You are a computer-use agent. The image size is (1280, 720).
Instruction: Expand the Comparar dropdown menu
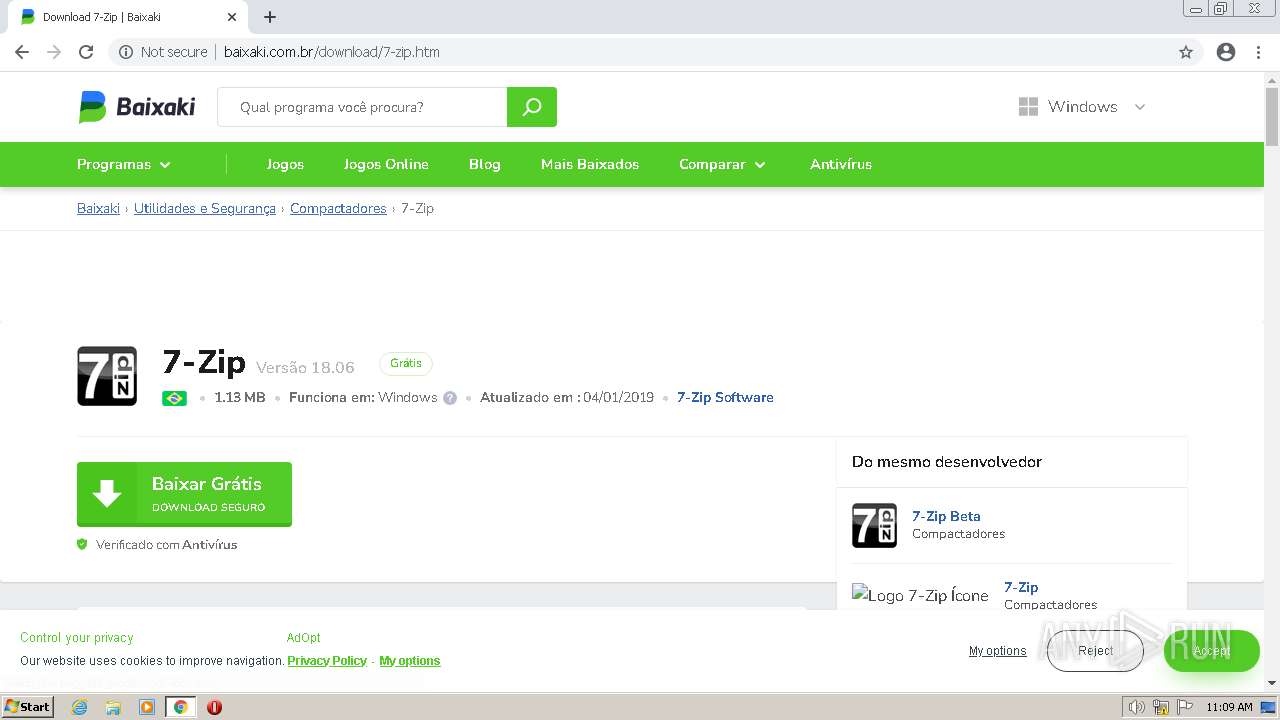(722, 164)
